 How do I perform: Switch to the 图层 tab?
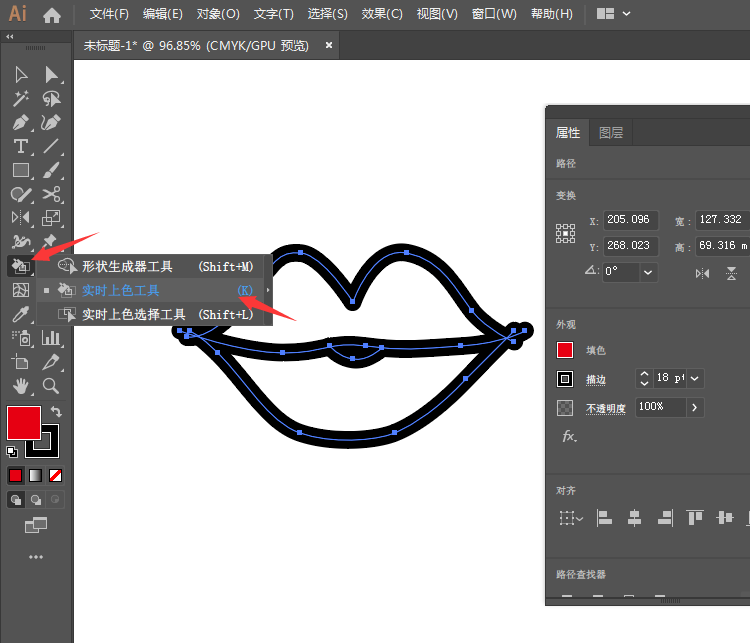tap(611, 133)
